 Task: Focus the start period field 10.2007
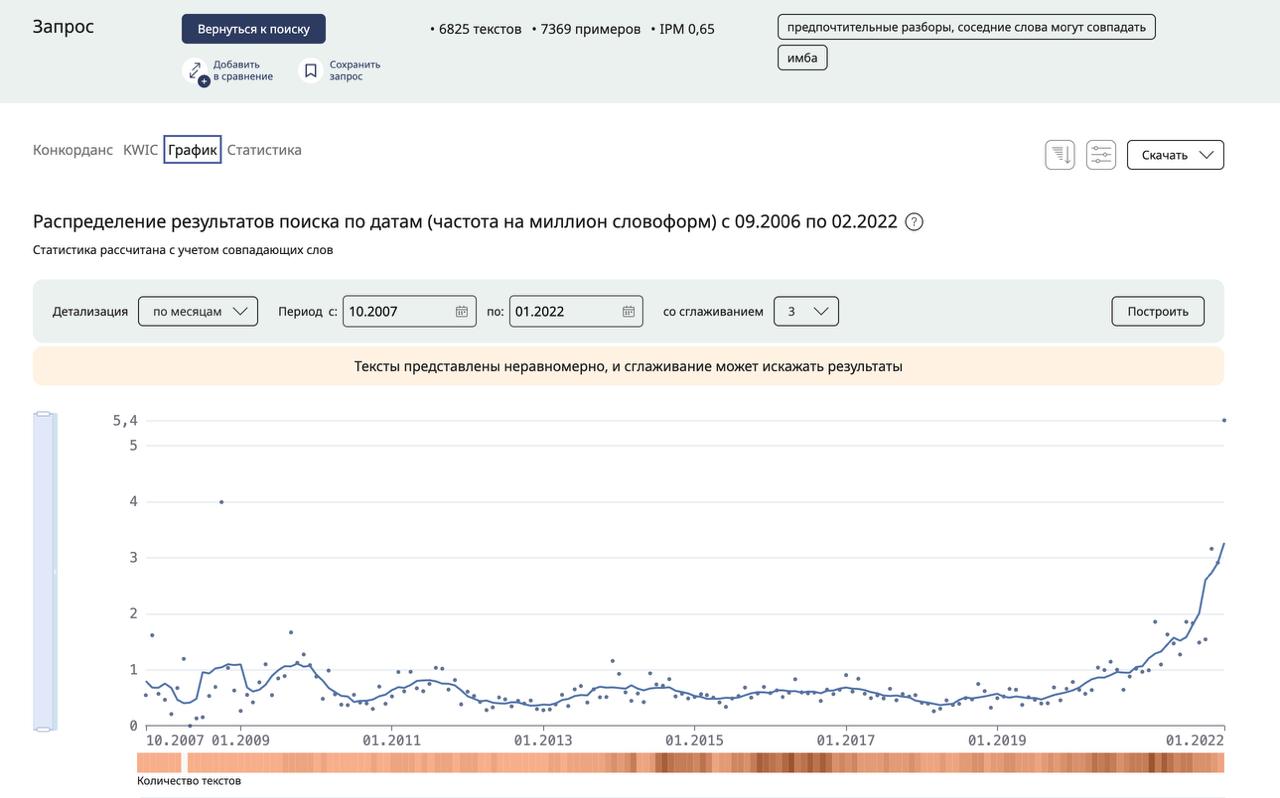[410, 311]
